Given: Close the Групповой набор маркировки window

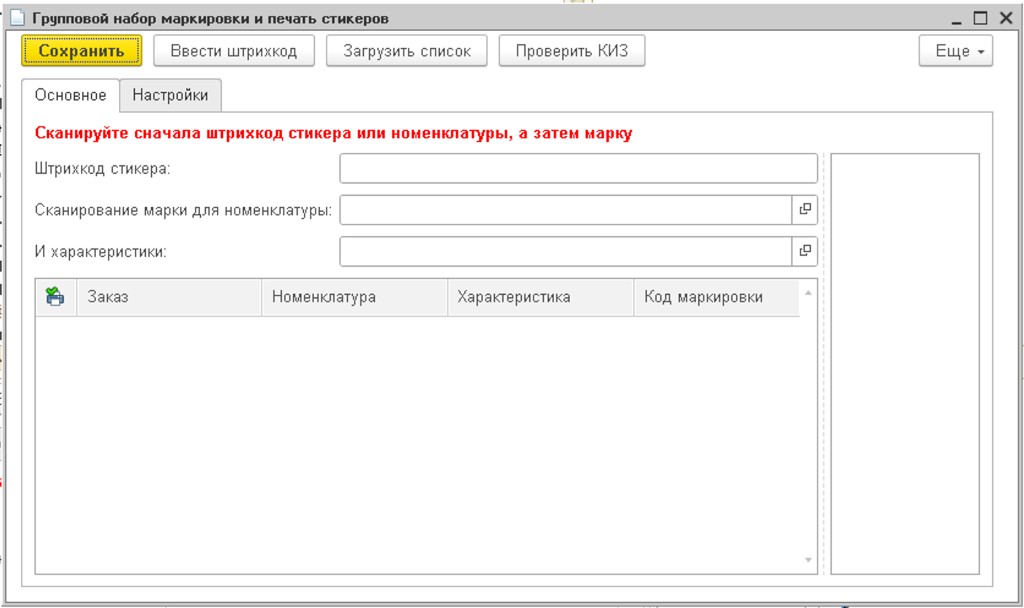Looking at the screenshot, I should 1006,18.
